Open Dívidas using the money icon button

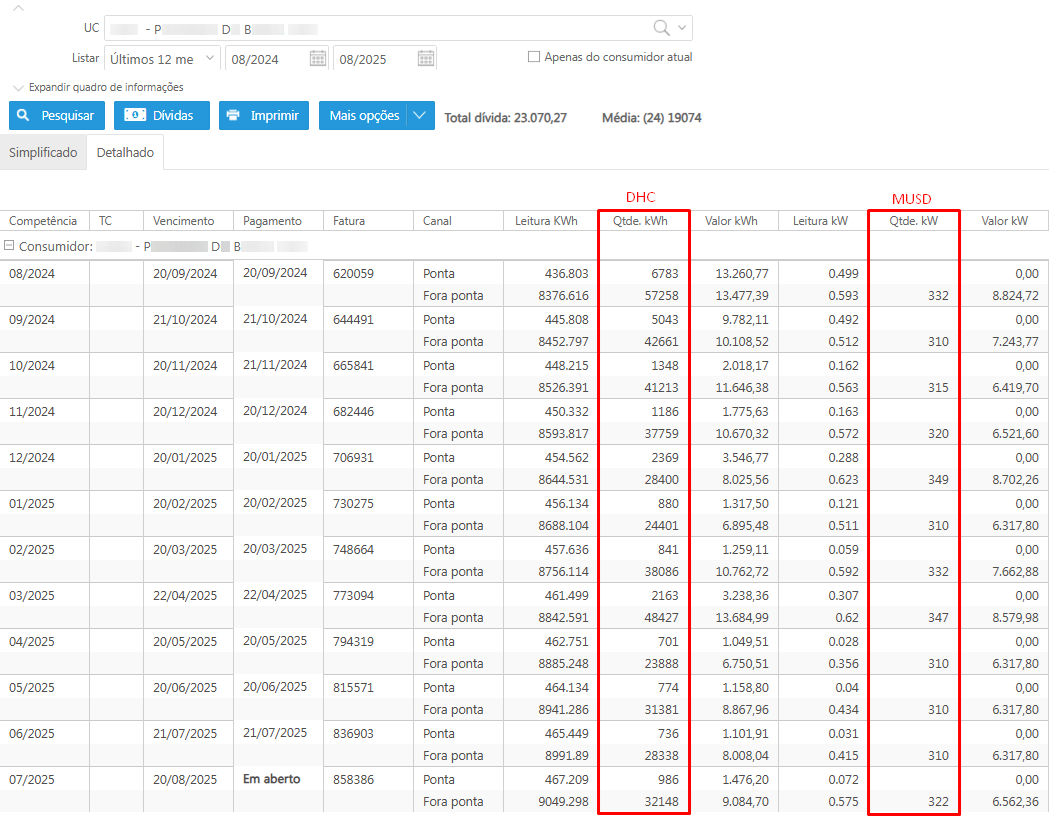tap(161, 115)
